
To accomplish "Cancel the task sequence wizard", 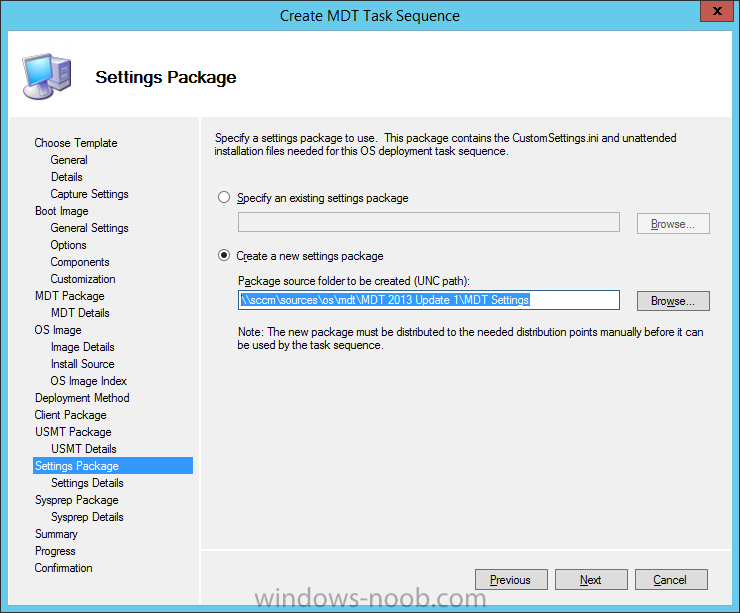I will click(671, 579).
